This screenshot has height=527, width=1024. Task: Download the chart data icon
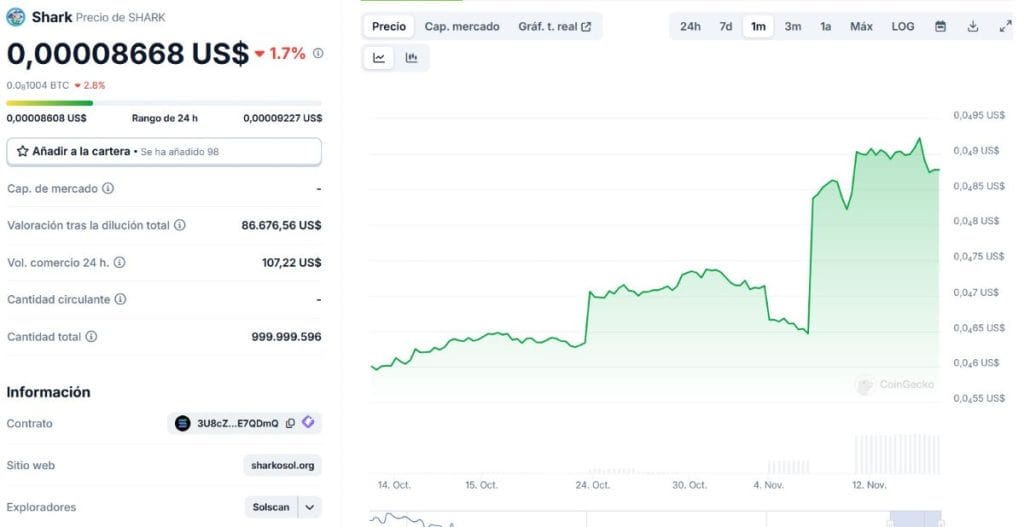coord(973,27)
